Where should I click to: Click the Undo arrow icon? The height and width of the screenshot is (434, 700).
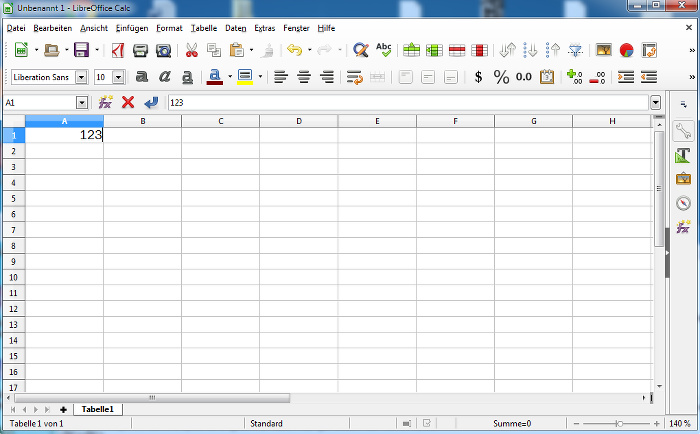(294, 50)
